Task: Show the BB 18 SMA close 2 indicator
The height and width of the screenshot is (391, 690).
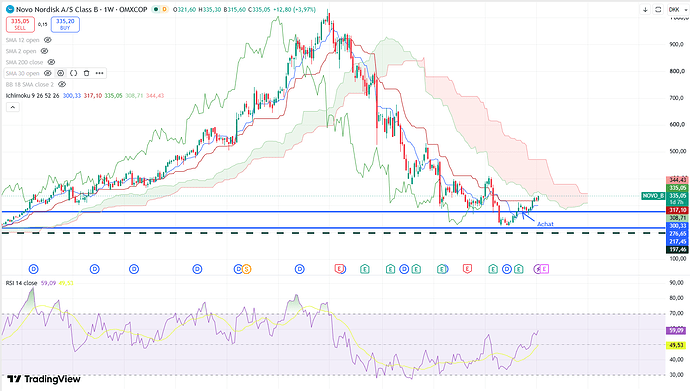Action: [62, 84]
